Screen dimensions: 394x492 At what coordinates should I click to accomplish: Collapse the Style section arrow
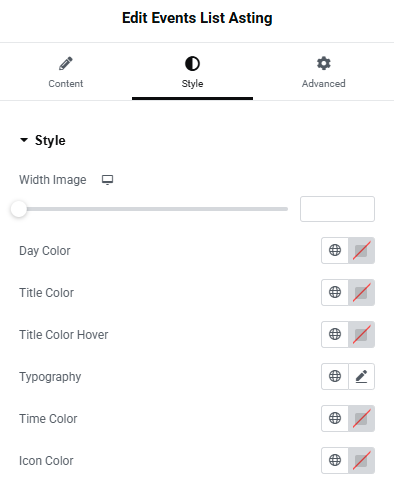tap(24, 140)
